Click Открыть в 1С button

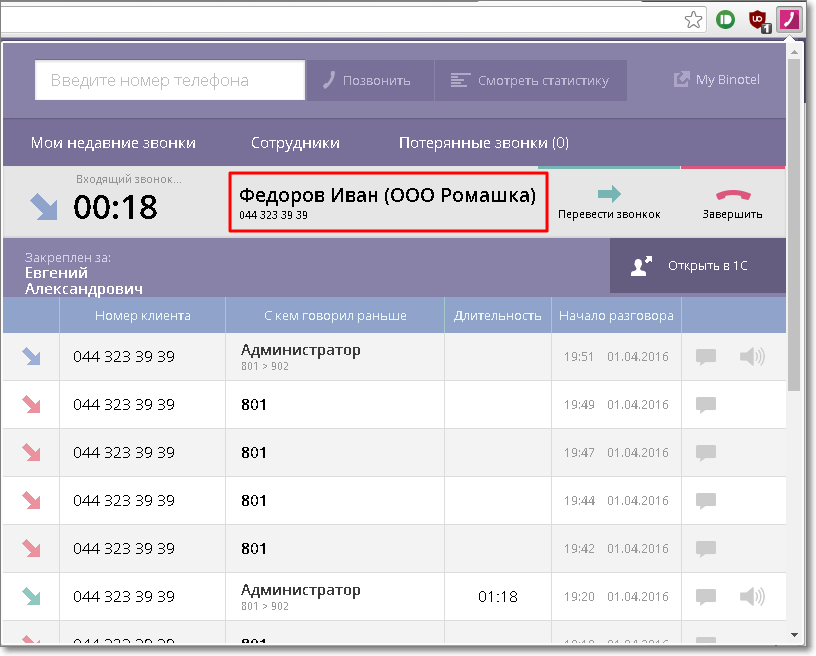coord(696,266)
